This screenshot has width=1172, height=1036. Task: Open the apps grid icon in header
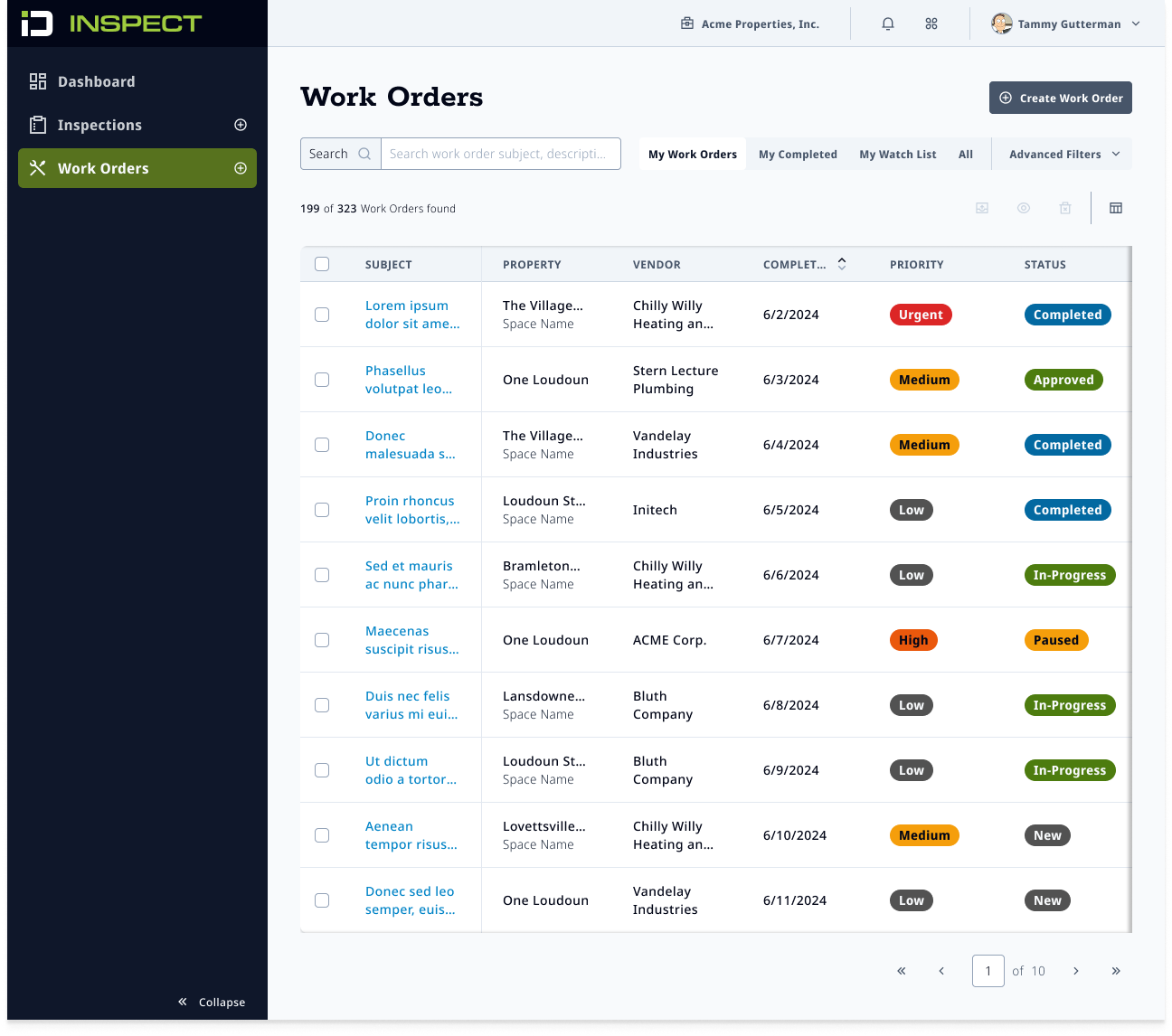click(x=931, y=24)
